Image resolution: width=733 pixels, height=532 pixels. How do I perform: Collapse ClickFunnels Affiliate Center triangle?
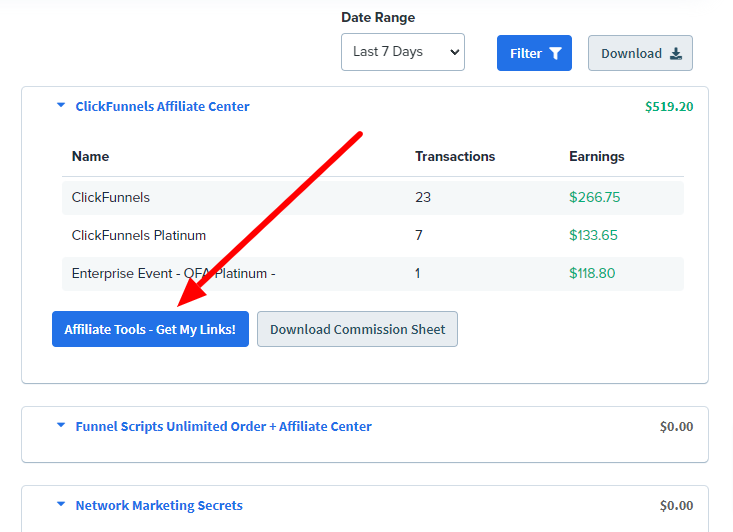(x=61, y=106)
